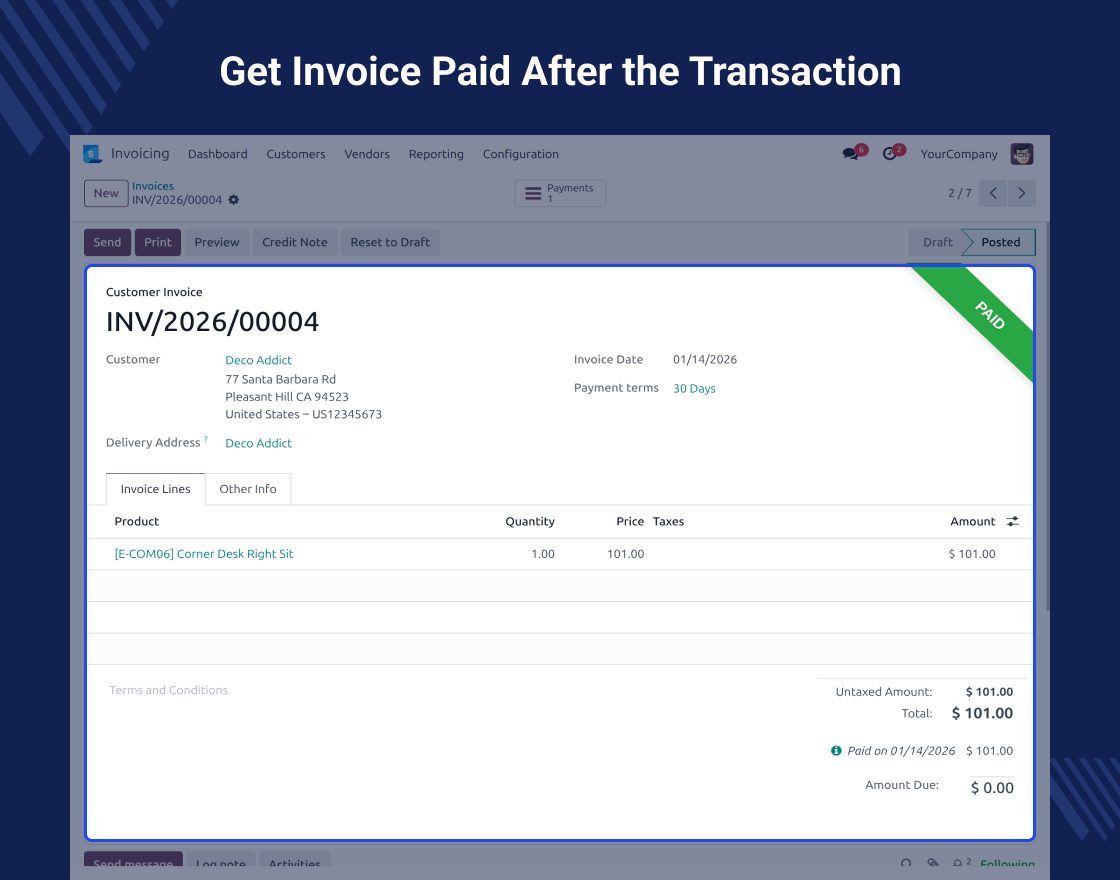
Task: Open the Configuration menu
Action: click(x=520, y=154)
